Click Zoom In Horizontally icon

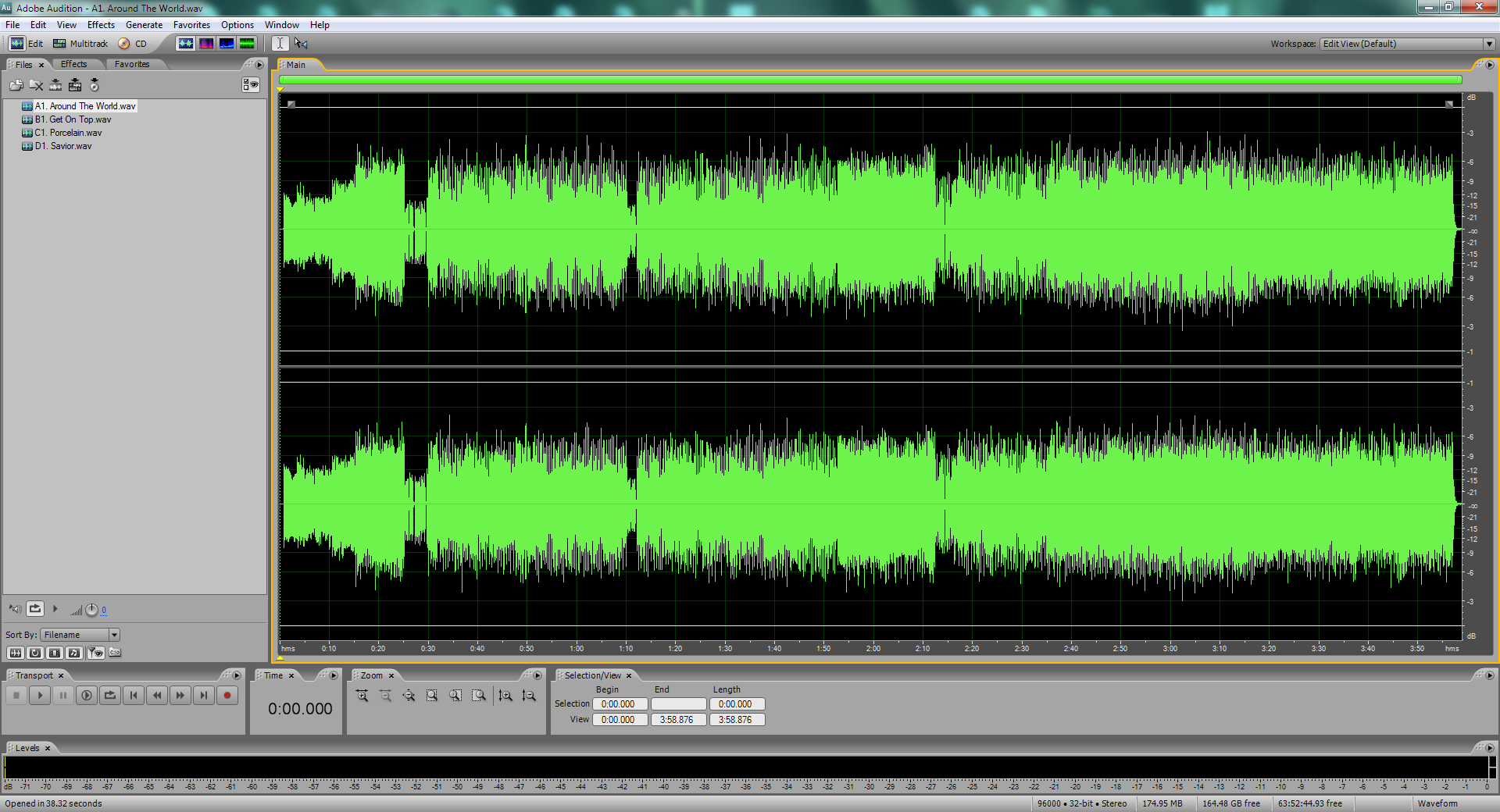(362, 696)
